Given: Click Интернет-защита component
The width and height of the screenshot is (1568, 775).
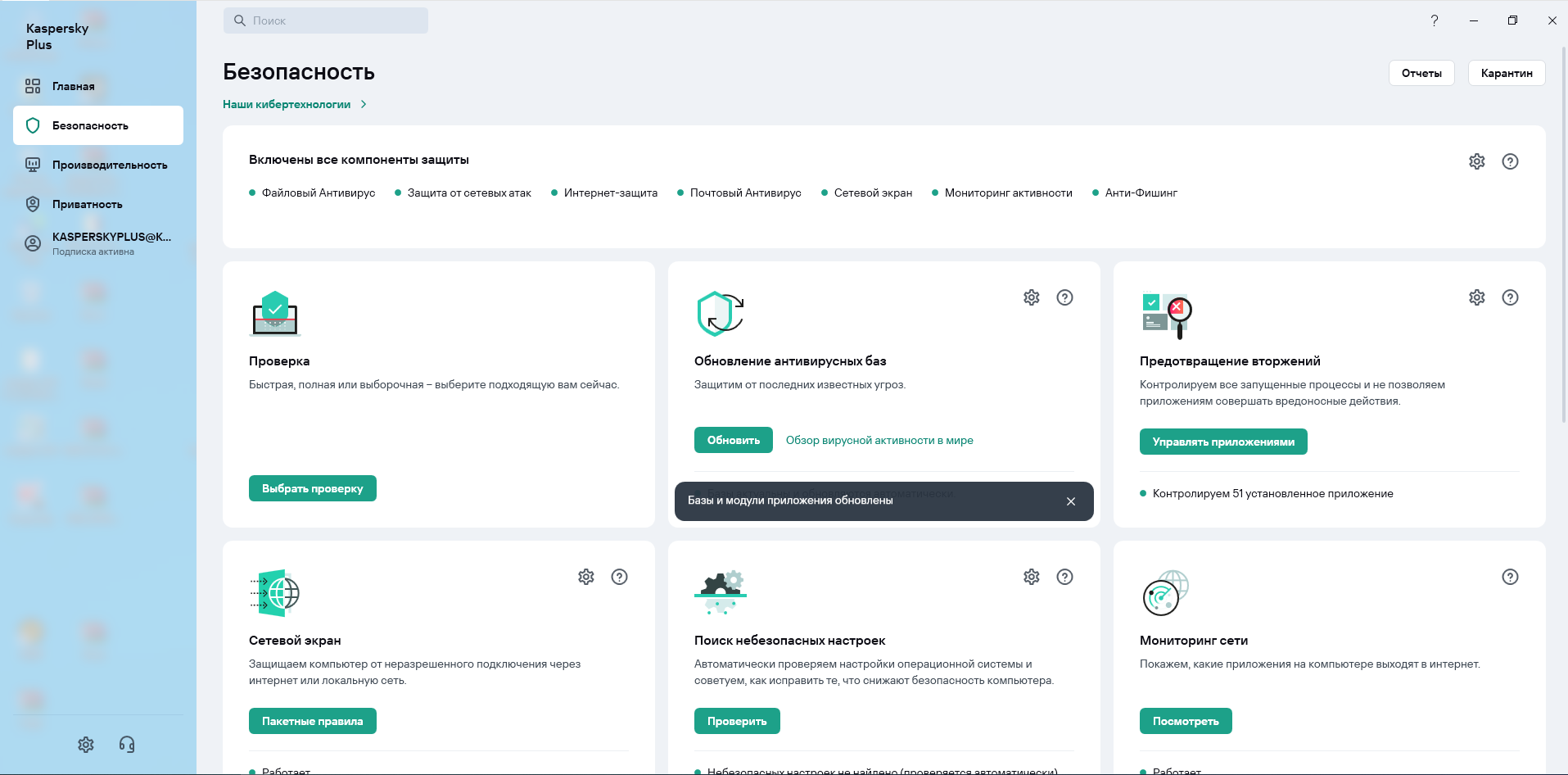Looking at the screenshot, I should [x=604, y=193].
